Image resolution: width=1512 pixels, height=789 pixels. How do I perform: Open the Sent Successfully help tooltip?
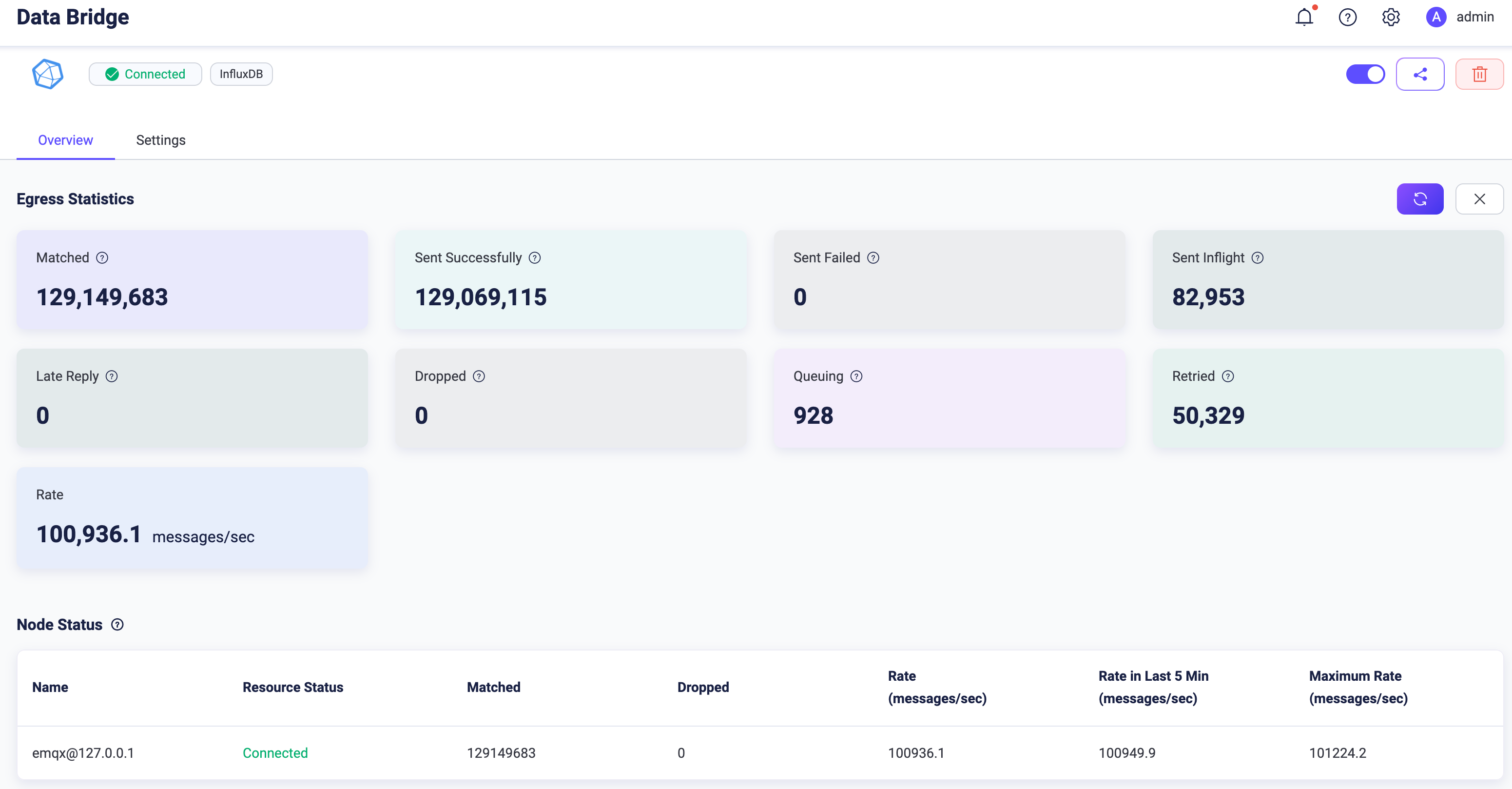(x=536, y=258)
